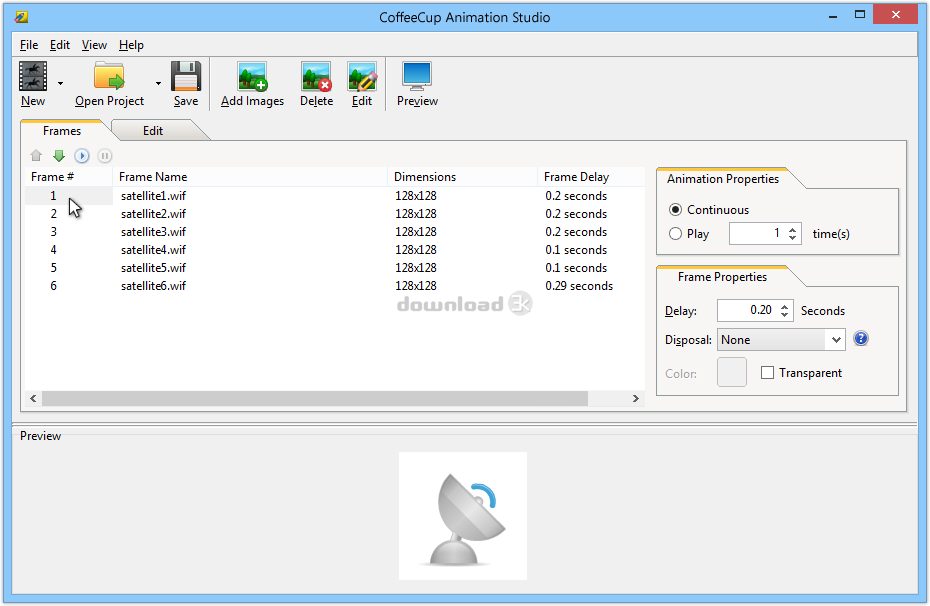Screen dimensions: 930x606
Task: Decrease the frame Delay value
Action: (x=784, y=314)
